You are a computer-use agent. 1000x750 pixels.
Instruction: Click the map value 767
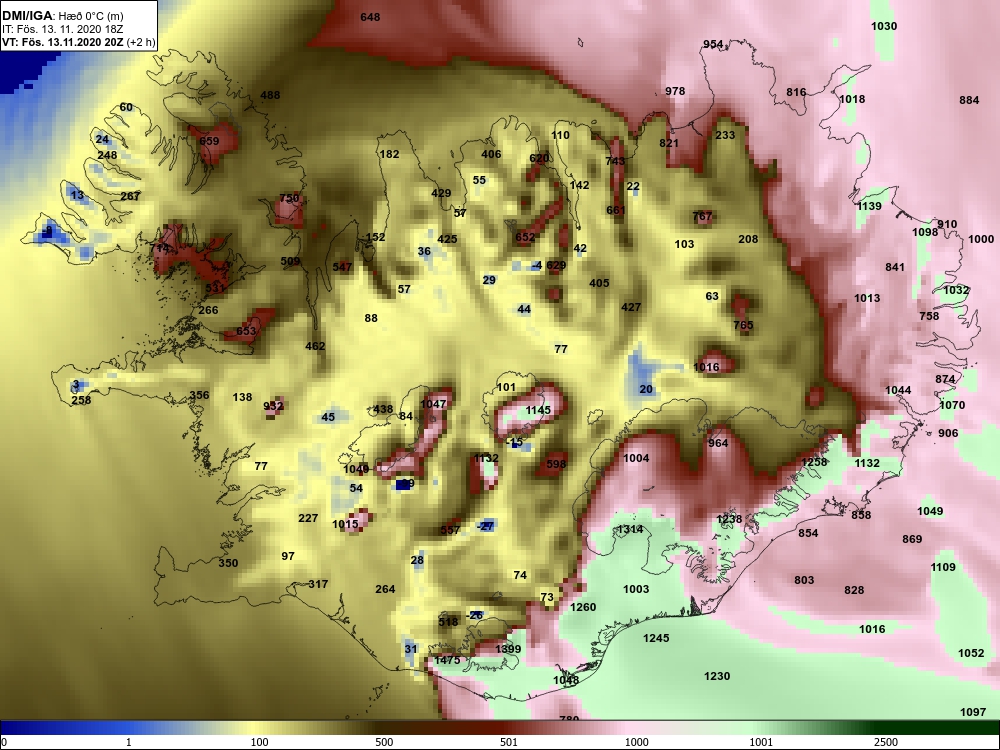click(702, 216)
